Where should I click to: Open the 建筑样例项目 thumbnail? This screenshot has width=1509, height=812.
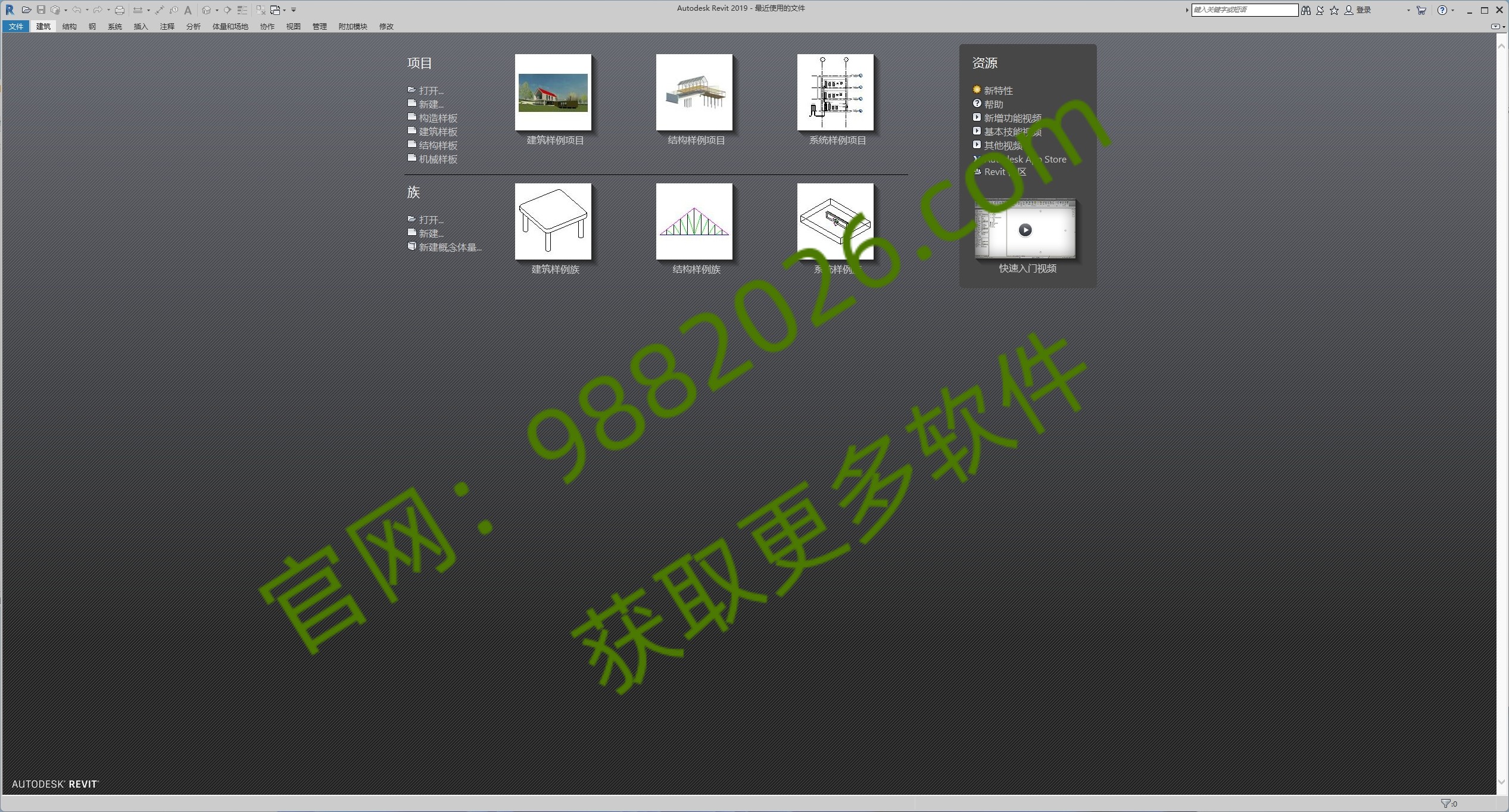(x=553, y=92)
